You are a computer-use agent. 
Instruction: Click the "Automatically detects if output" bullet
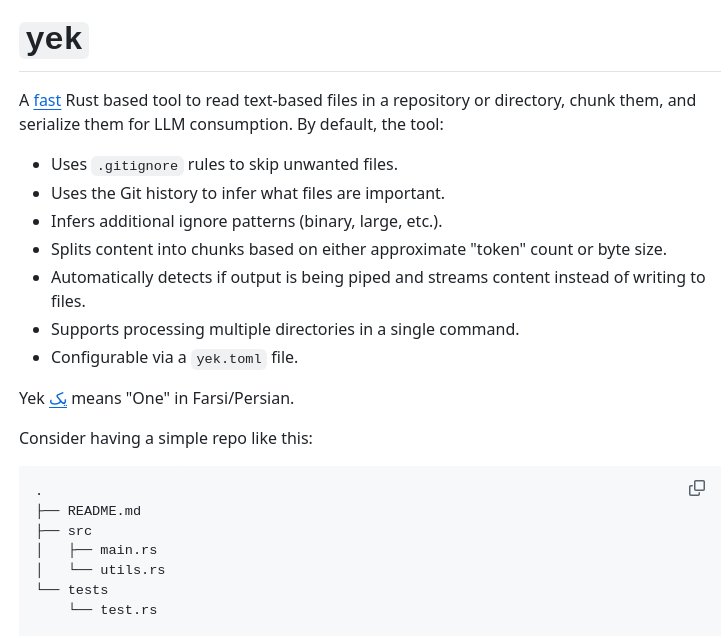point(378,289)
